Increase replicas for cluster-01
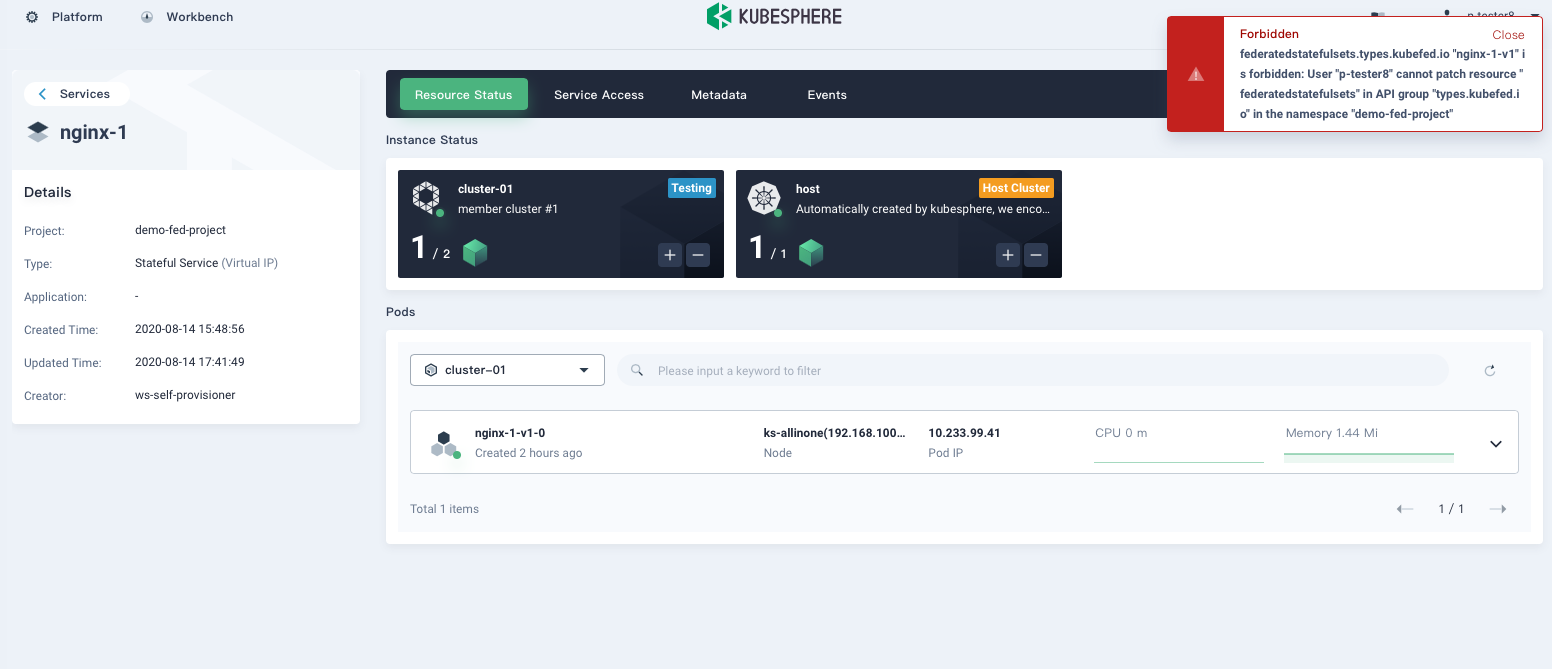The image size is (1552, 669). click(669, 255)
